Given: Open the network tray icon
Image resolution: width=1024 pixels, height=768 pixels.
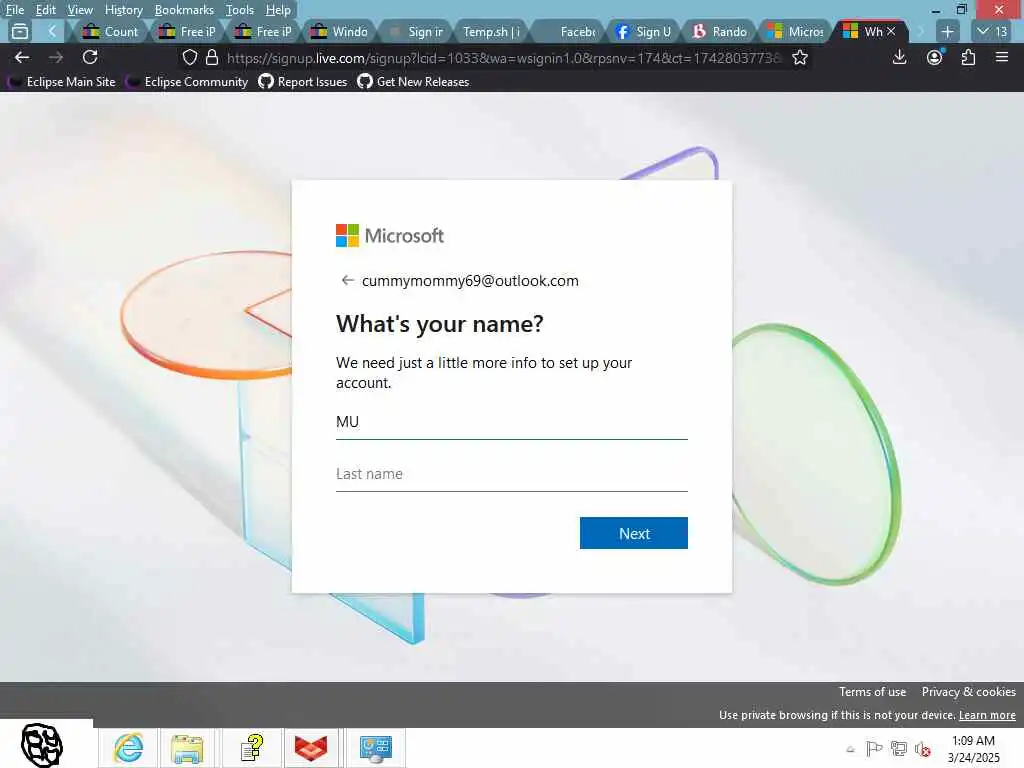Looking at the screenshot, I should (899, 748).
